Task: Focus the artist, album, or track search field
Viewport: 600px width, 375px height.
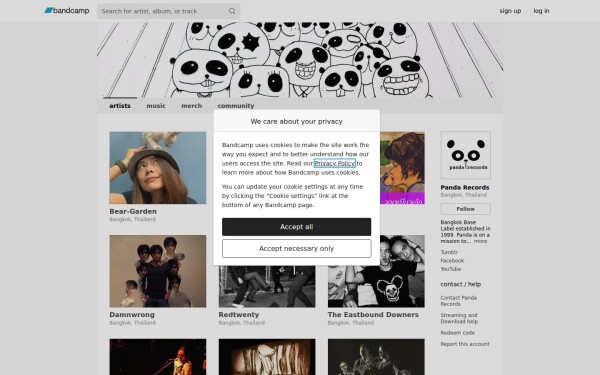Action: point(168,11)
